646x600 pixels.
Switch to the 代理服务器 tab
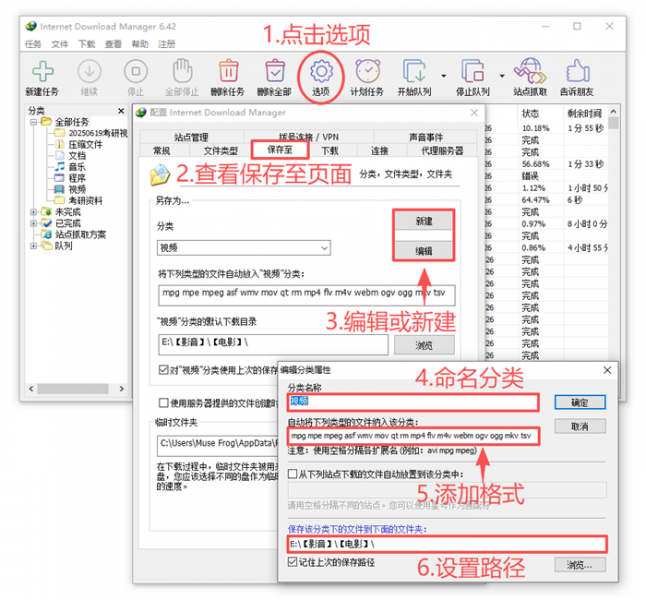(x=442, y=151)
